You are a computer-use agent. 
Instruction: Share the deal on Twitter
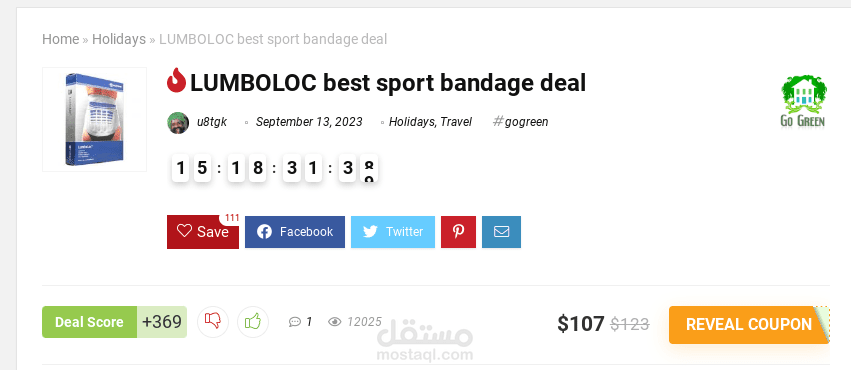[393, 232]
